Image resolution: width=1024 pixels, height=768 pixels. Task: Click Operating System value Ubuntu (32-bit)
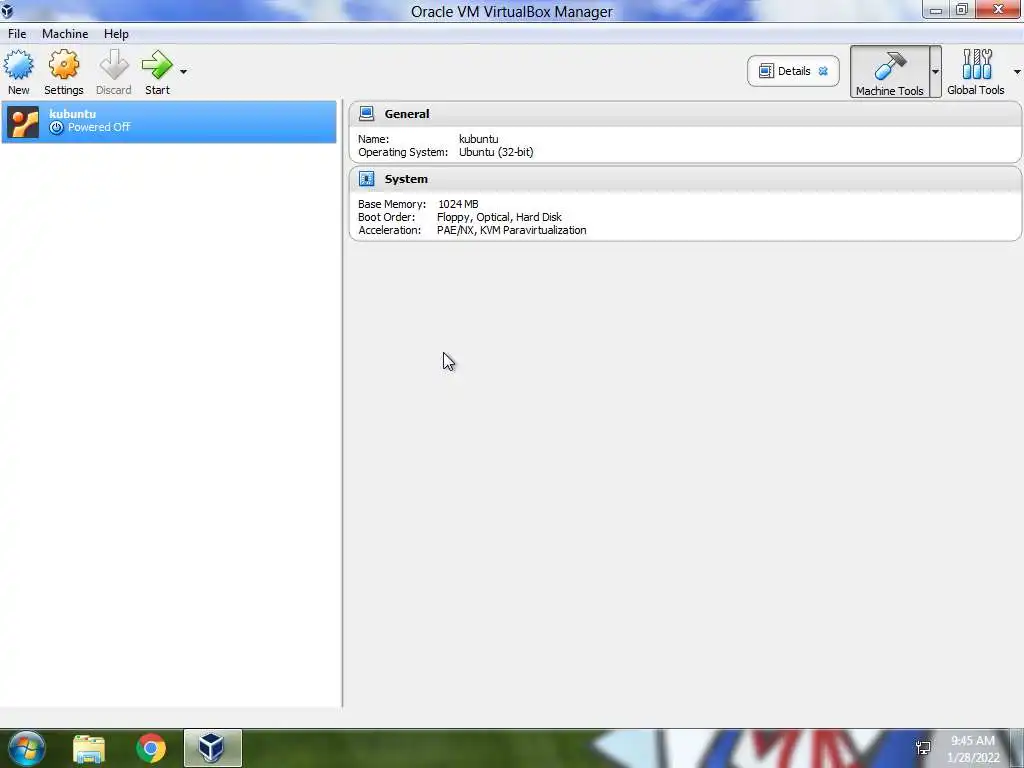coord(496,152)
